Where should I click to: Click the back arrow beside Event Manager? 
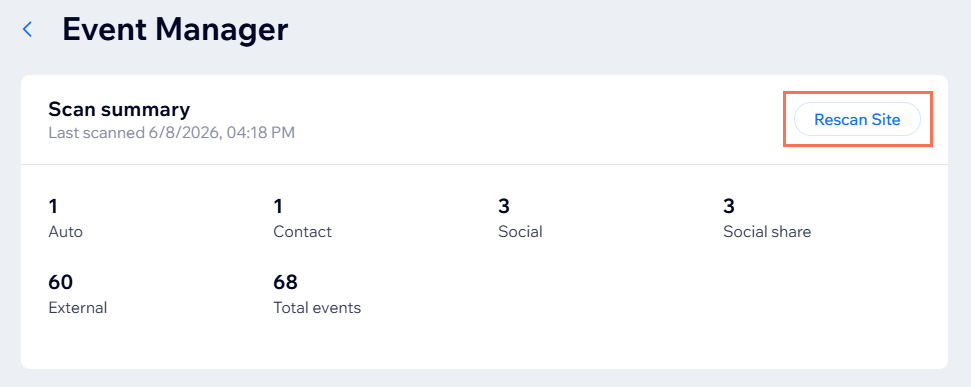pos(27,29)
